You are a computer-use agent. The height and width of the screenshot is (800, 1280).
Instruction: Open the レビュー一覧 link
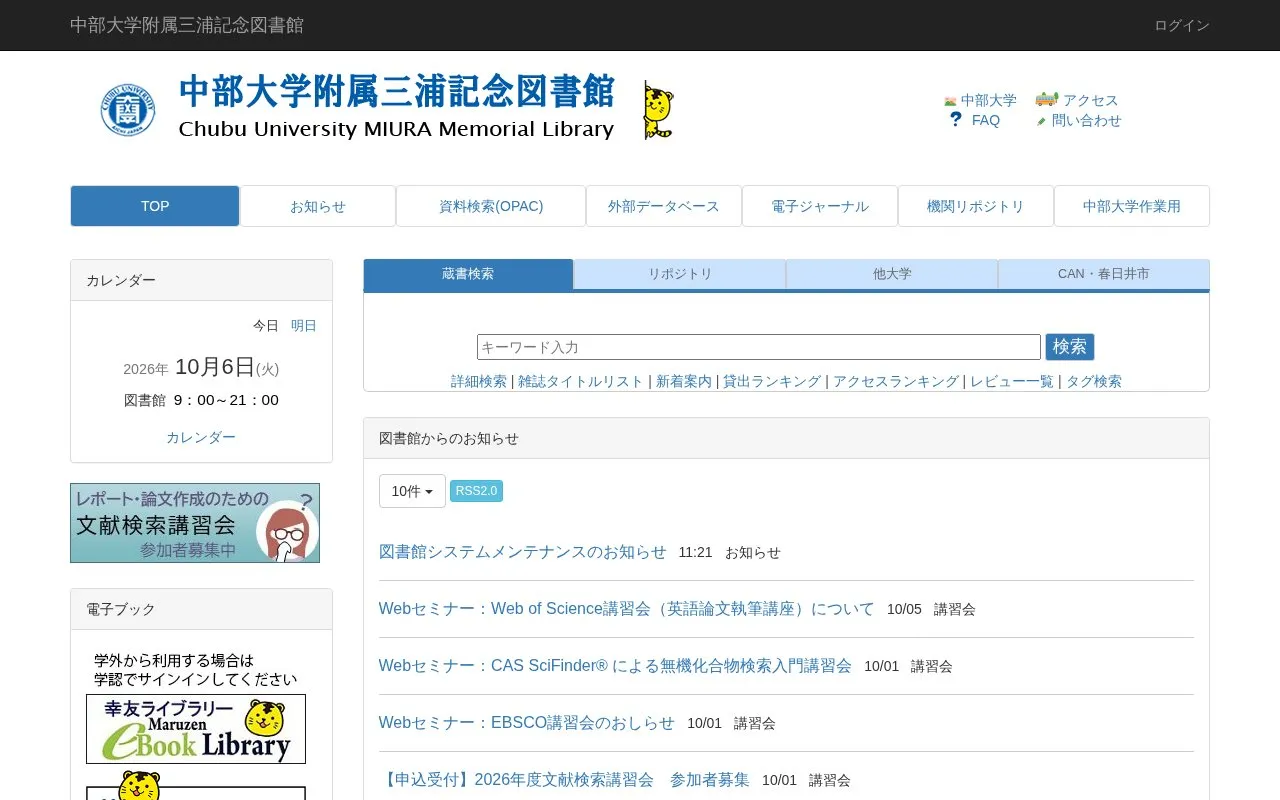(x=1012, y=381)
